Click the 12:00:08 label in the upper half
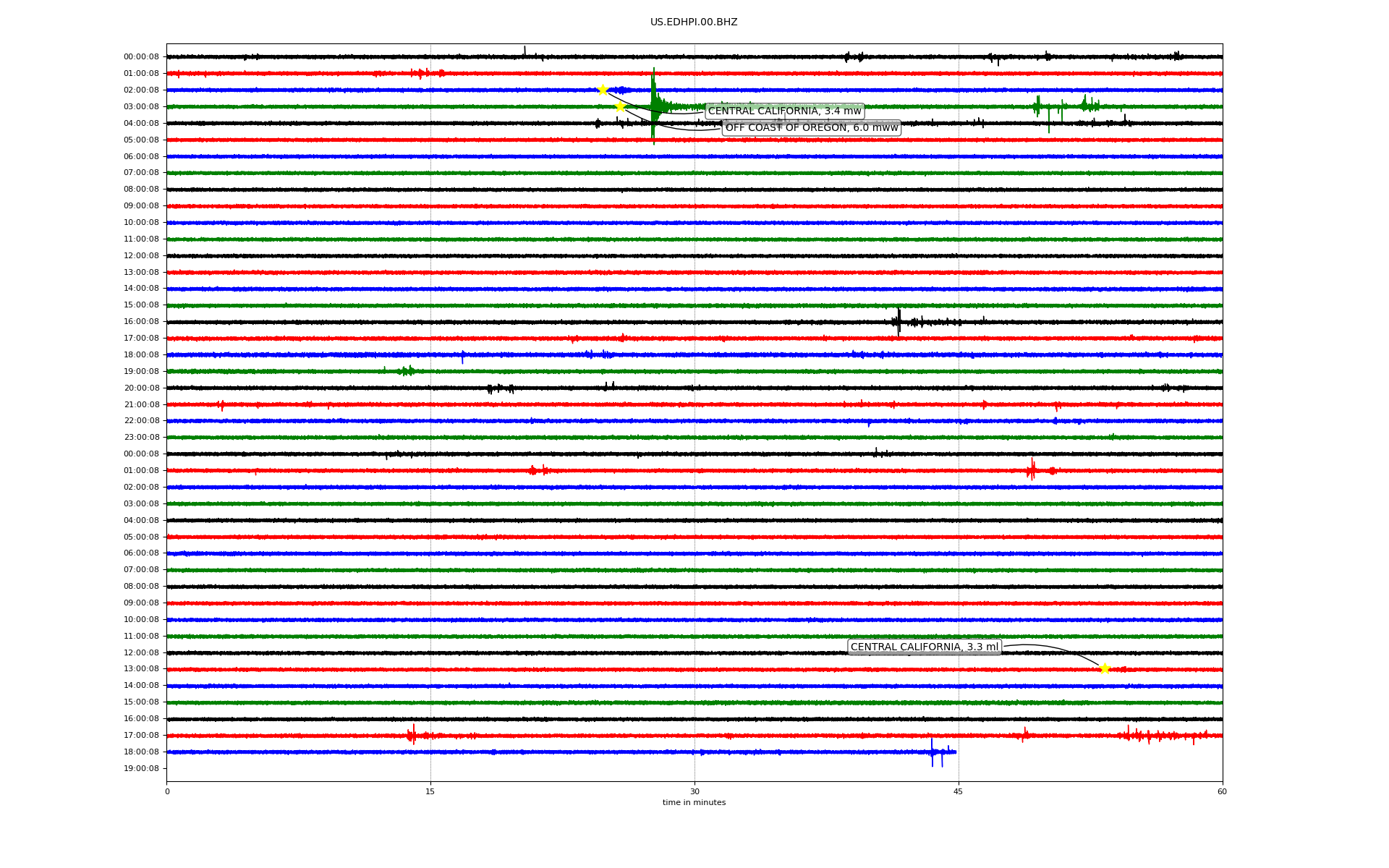 (141, 255)
